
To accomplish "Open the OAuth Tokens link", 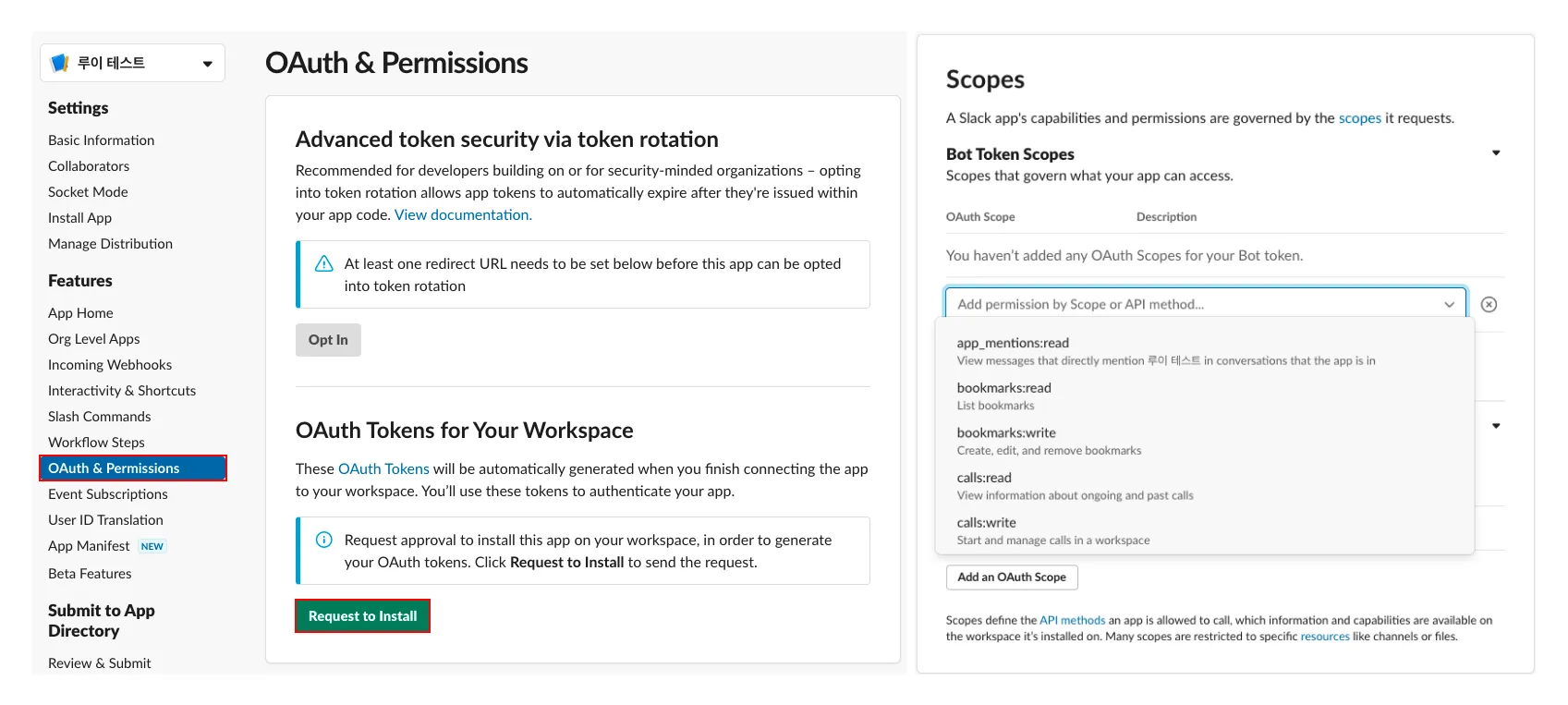I will pos(383,468).
